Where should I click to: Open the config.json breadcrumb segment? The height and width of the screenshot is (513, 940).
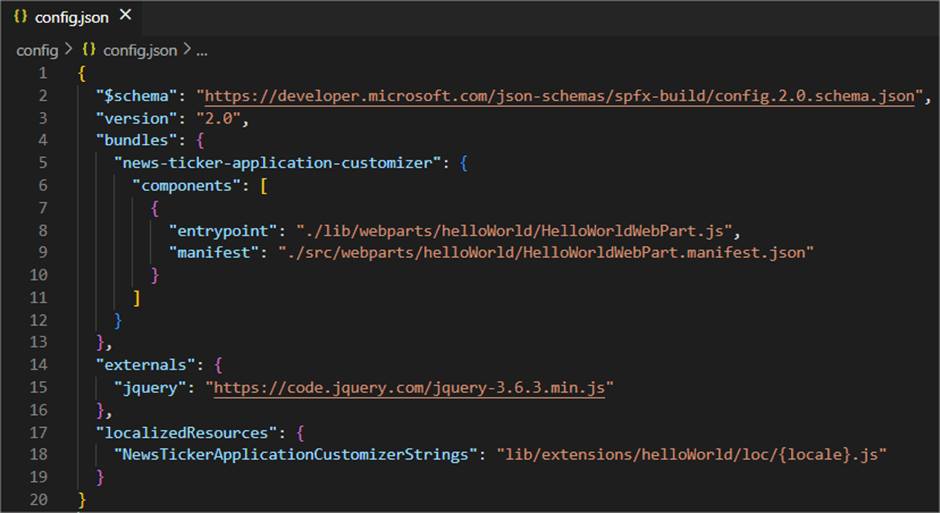(x=139, y=49)
